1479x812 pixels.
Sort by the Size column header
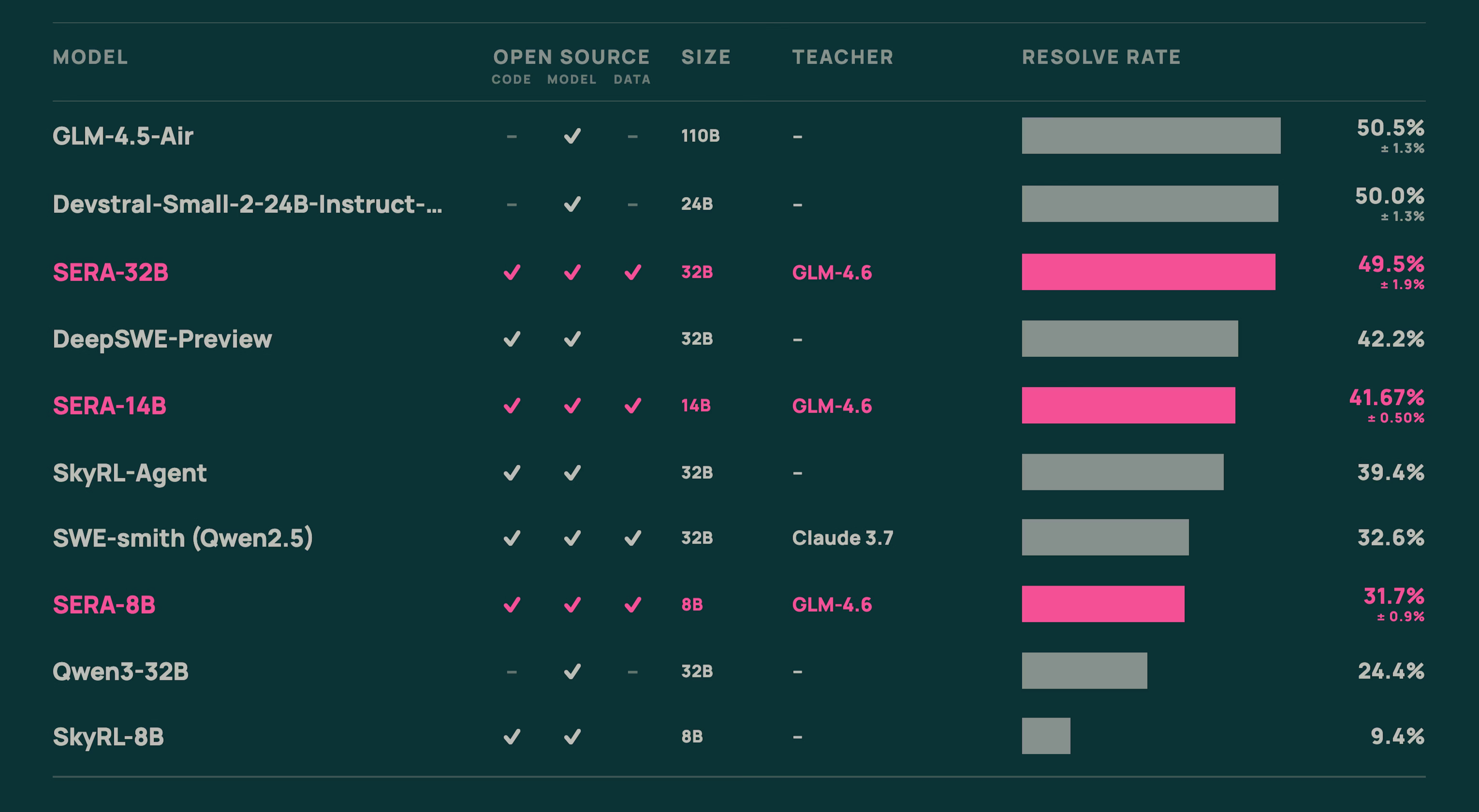[706, 57]
